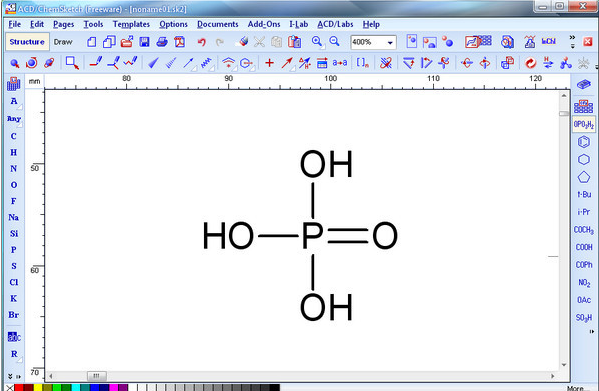Click the Zoom out magnifier
This screenshot has width=599, height=391.
pos(335,41)
